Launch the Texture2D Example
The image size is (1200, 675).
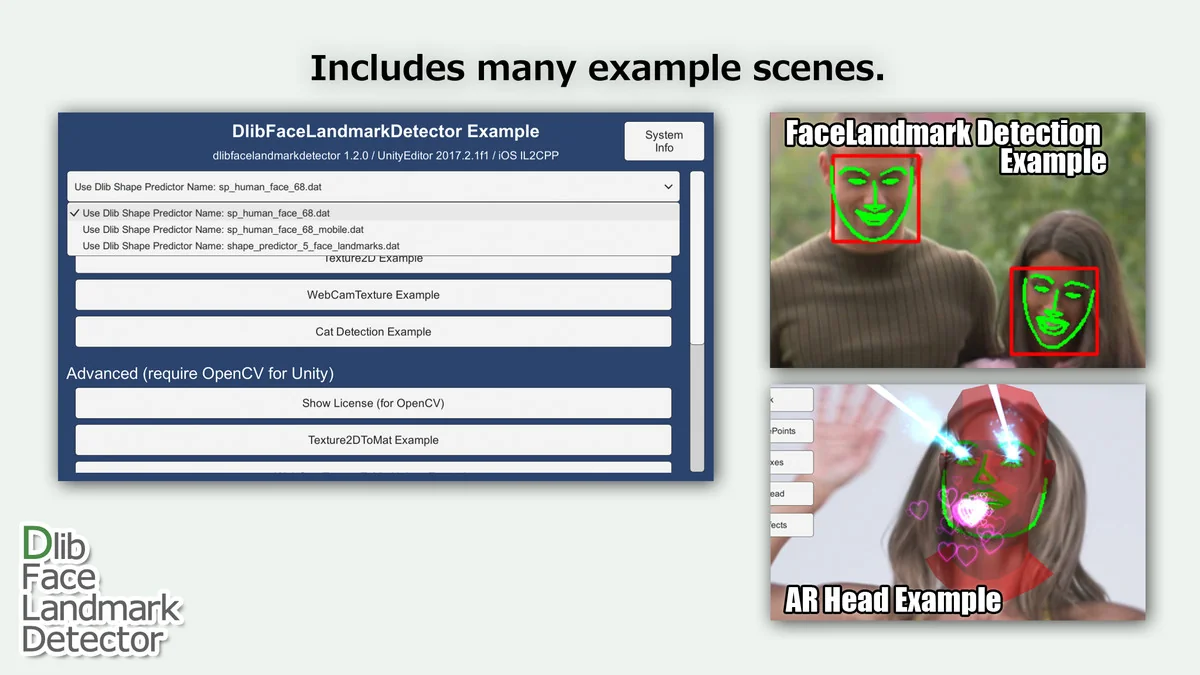click(372, 260)
